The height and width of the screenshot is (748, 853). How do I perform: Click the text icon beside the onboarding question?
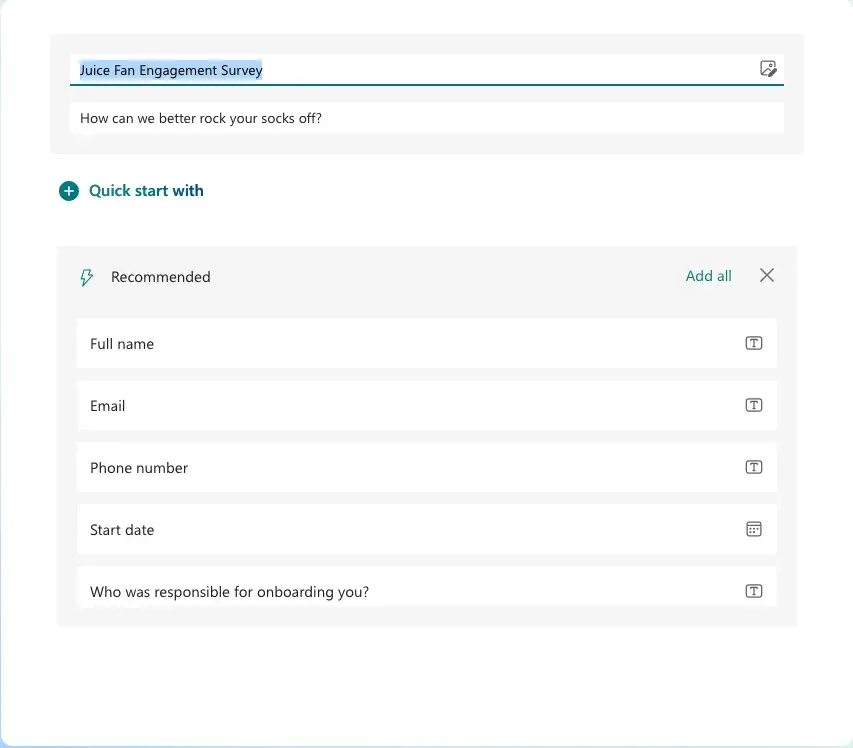tap(753, 591)
